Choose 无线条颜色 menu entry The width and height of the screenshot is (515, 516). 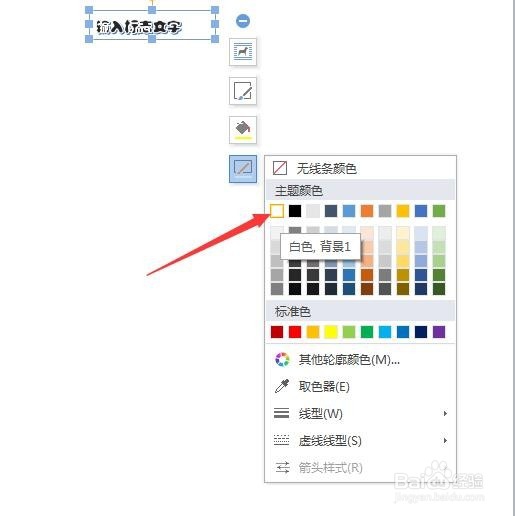[x=361, y=168]
